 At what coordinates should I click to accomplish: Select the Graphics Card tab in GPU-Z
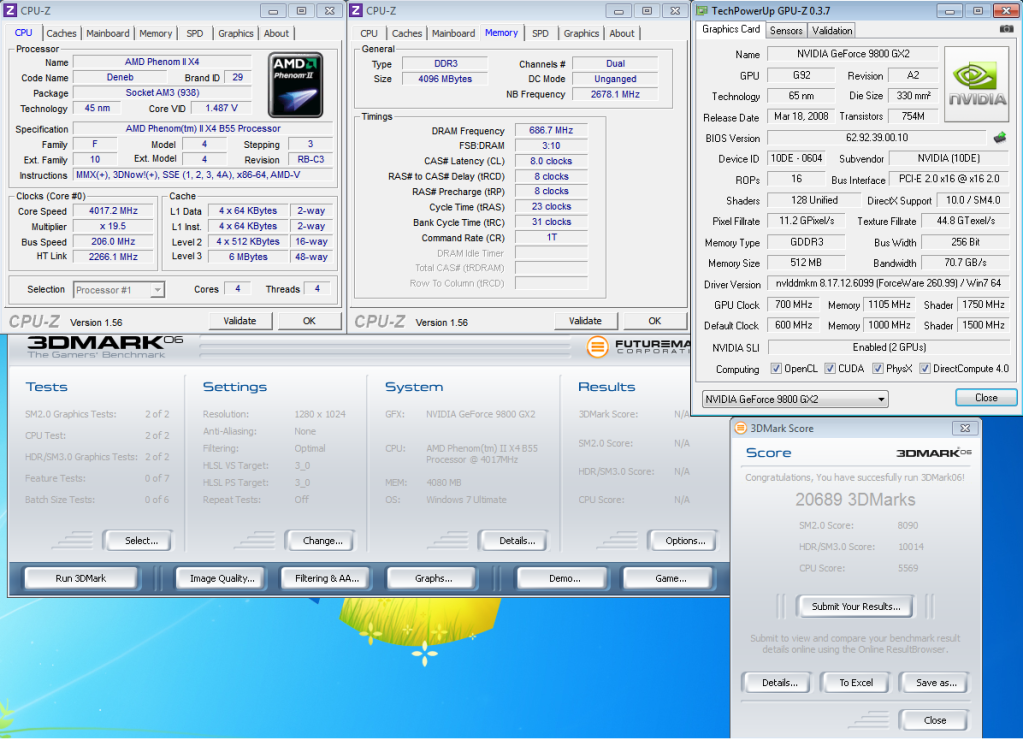(x=731, y=29)
